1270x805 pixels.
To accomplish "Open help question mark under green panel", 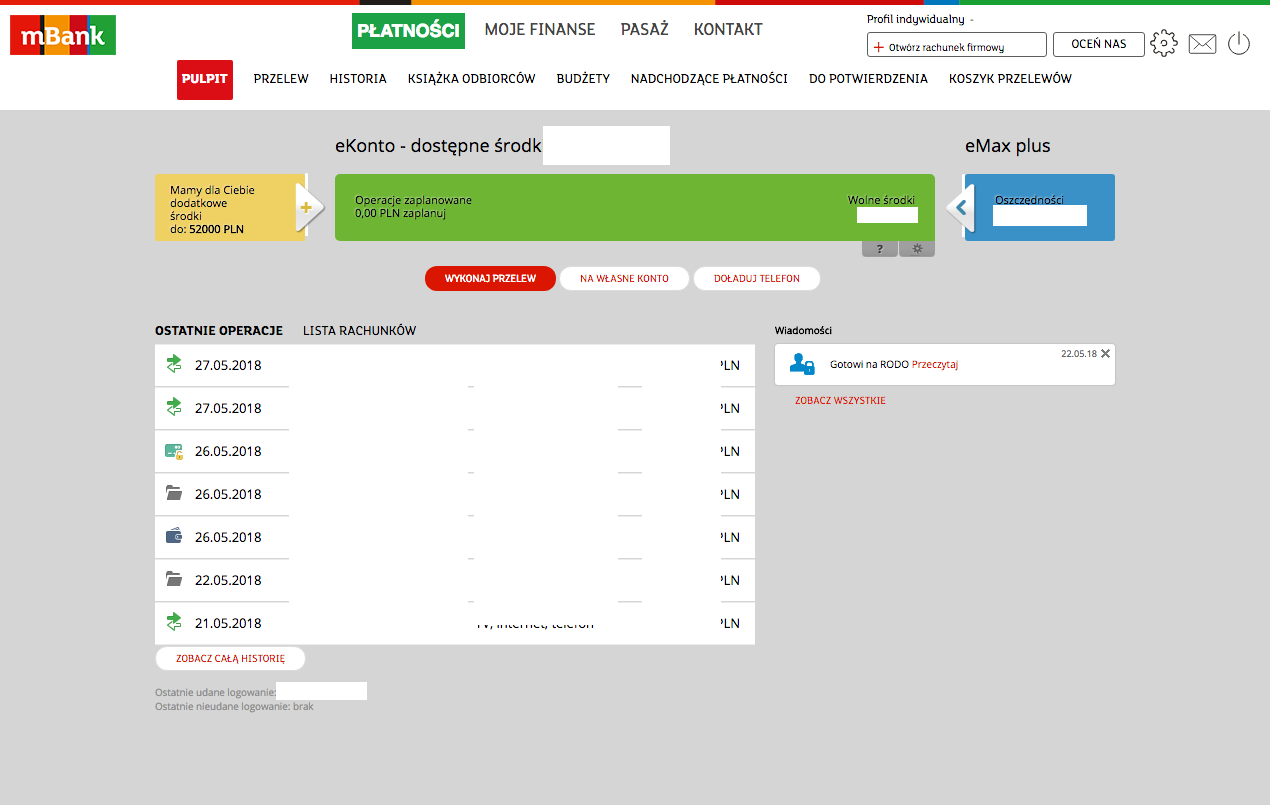I will (880, 249).
